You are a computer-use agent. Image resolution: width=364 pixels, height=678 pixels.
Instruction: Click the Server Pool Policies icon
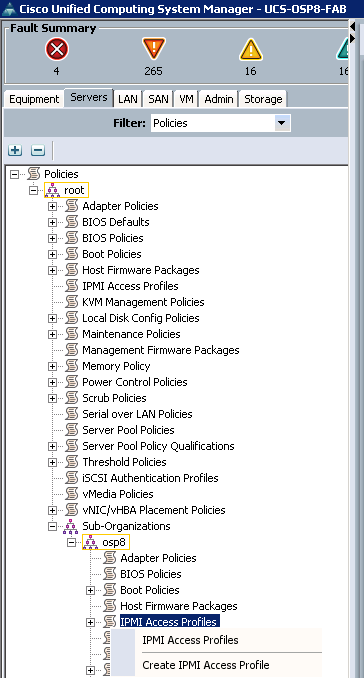71,430
